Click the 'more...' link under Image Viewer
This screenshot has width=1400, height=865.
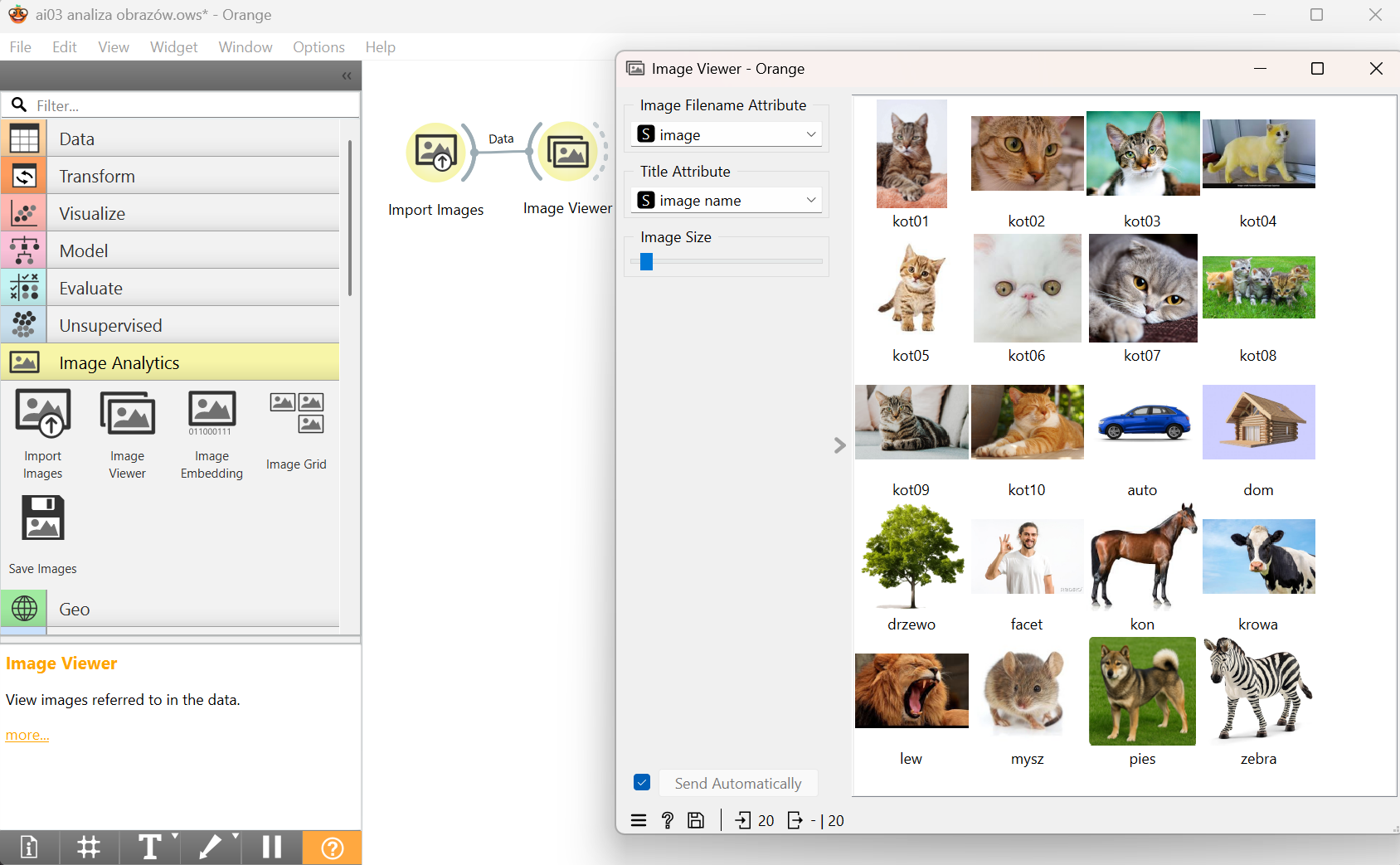27,735
